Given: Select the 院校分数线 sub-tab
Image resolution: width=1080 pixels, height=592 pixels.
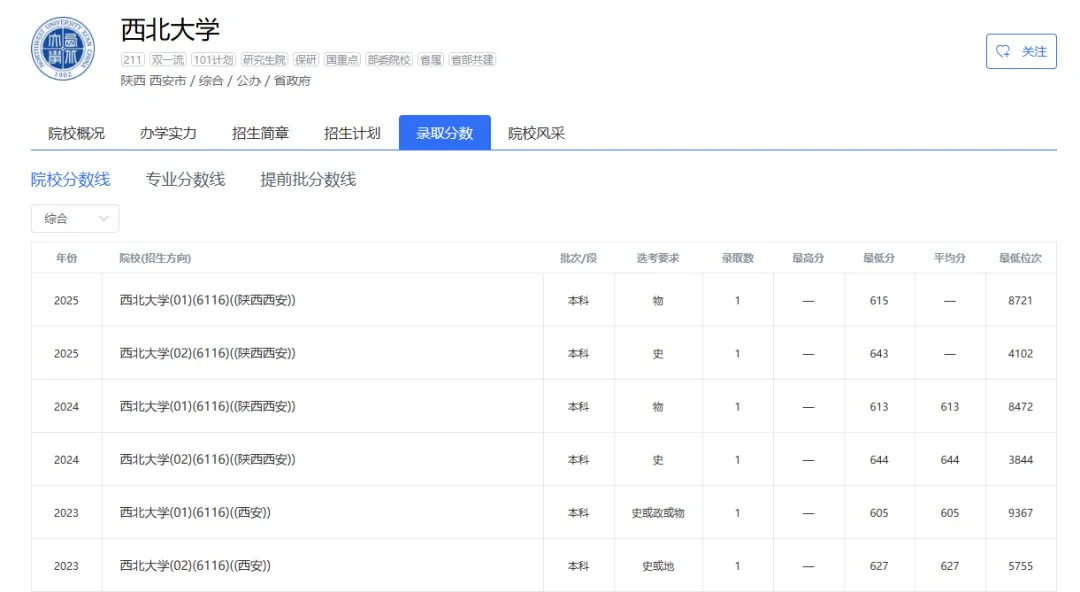Looking at the screenshot, I should tap(70, 180).
